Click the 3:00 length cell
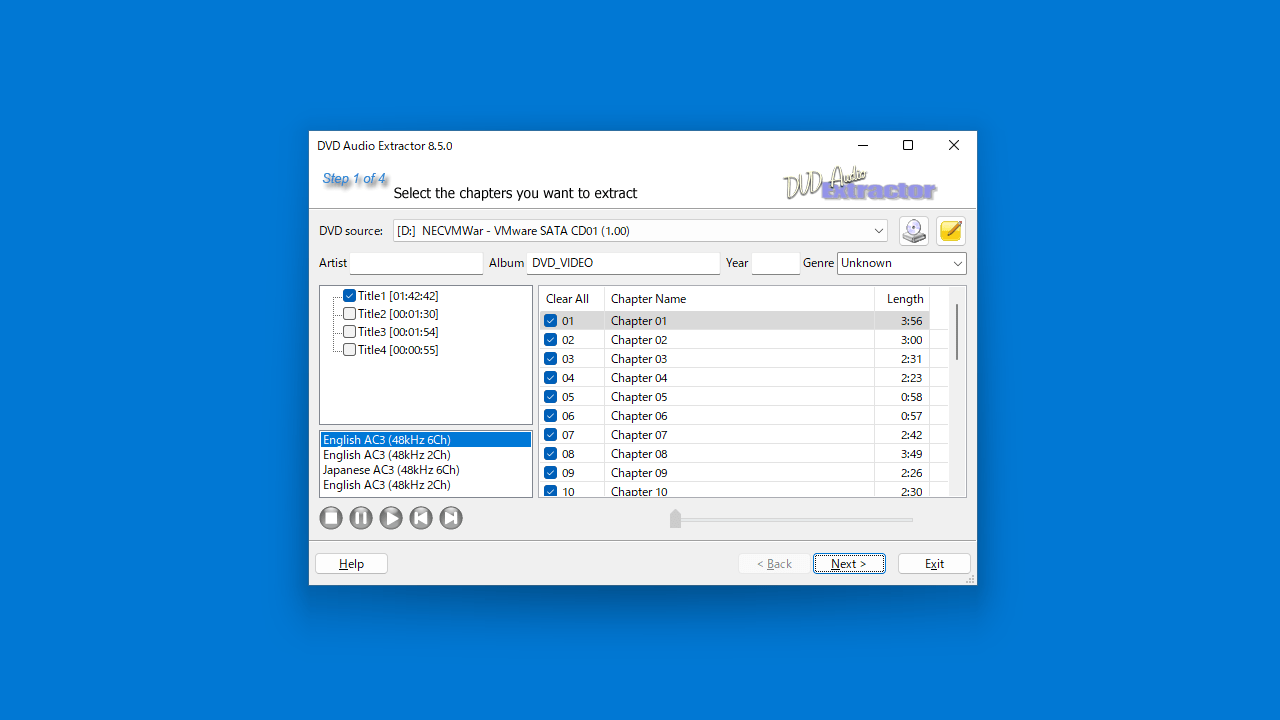Image resolution: width=1280 pixels, height=720 pixels. pos(902,340)
